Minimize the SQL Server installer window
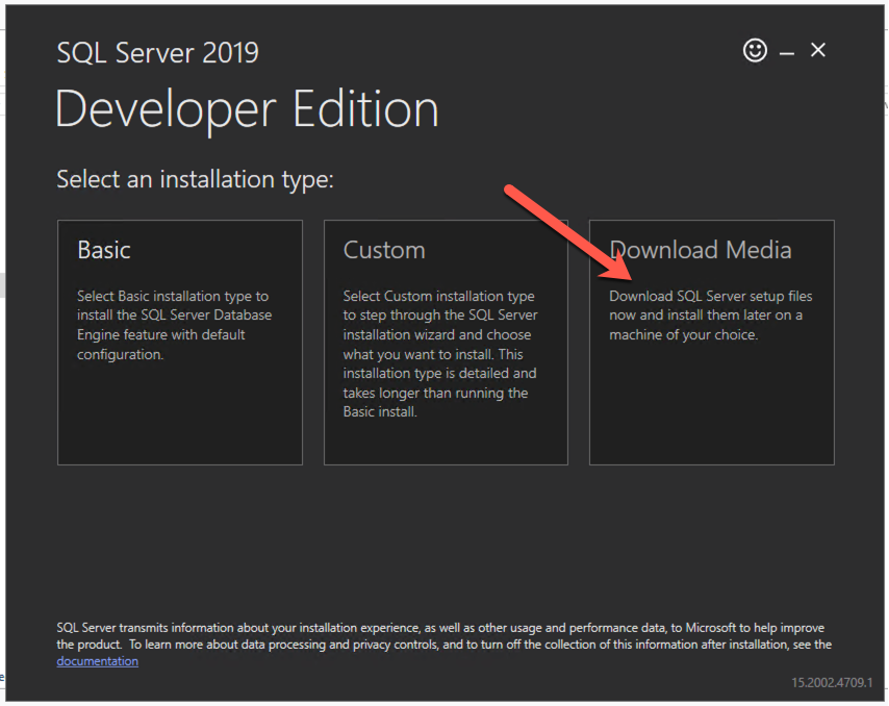This screenshot has height=706, width=889. tap(786, 49)
